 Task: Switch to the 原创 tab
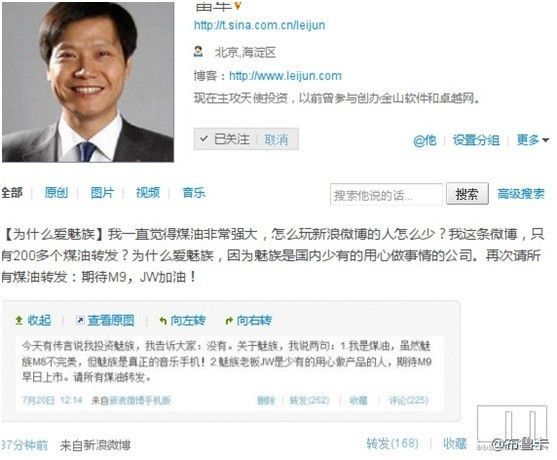tap(56, 193)
